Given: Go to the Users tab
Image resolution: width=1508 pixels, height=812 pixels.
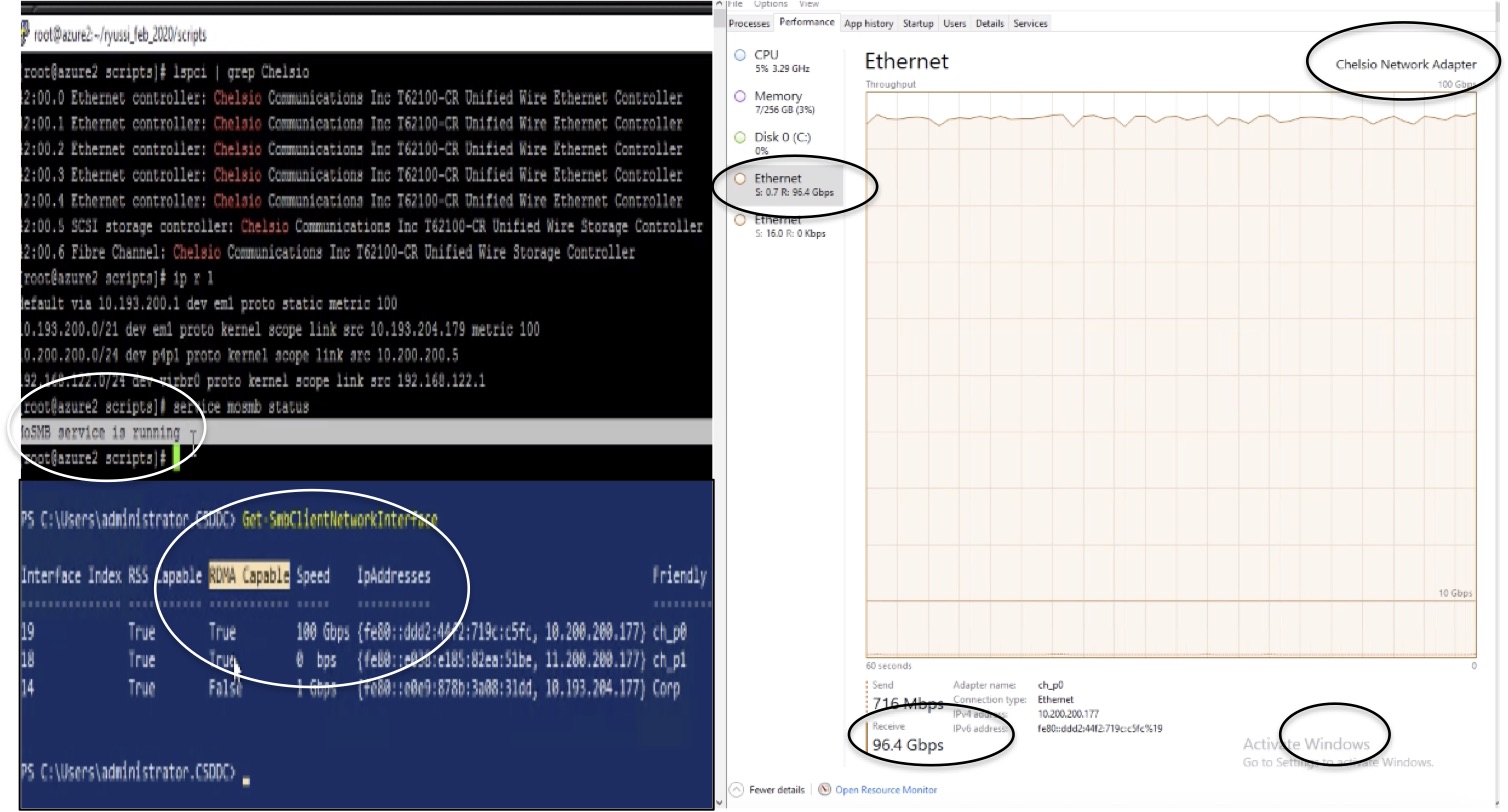Looking at the screenshot, I should coord(954,24).
